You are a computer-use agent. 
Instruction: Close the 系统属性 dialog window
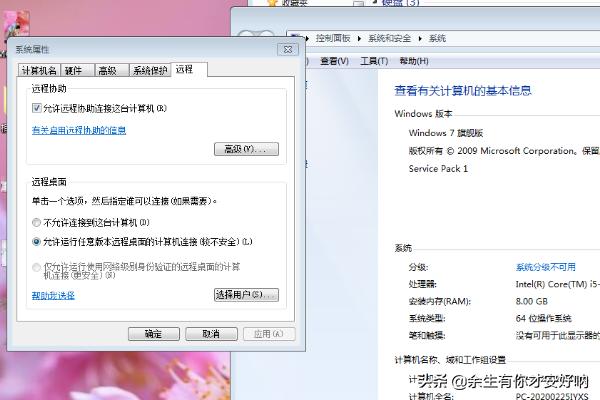(x=286, y=49)
